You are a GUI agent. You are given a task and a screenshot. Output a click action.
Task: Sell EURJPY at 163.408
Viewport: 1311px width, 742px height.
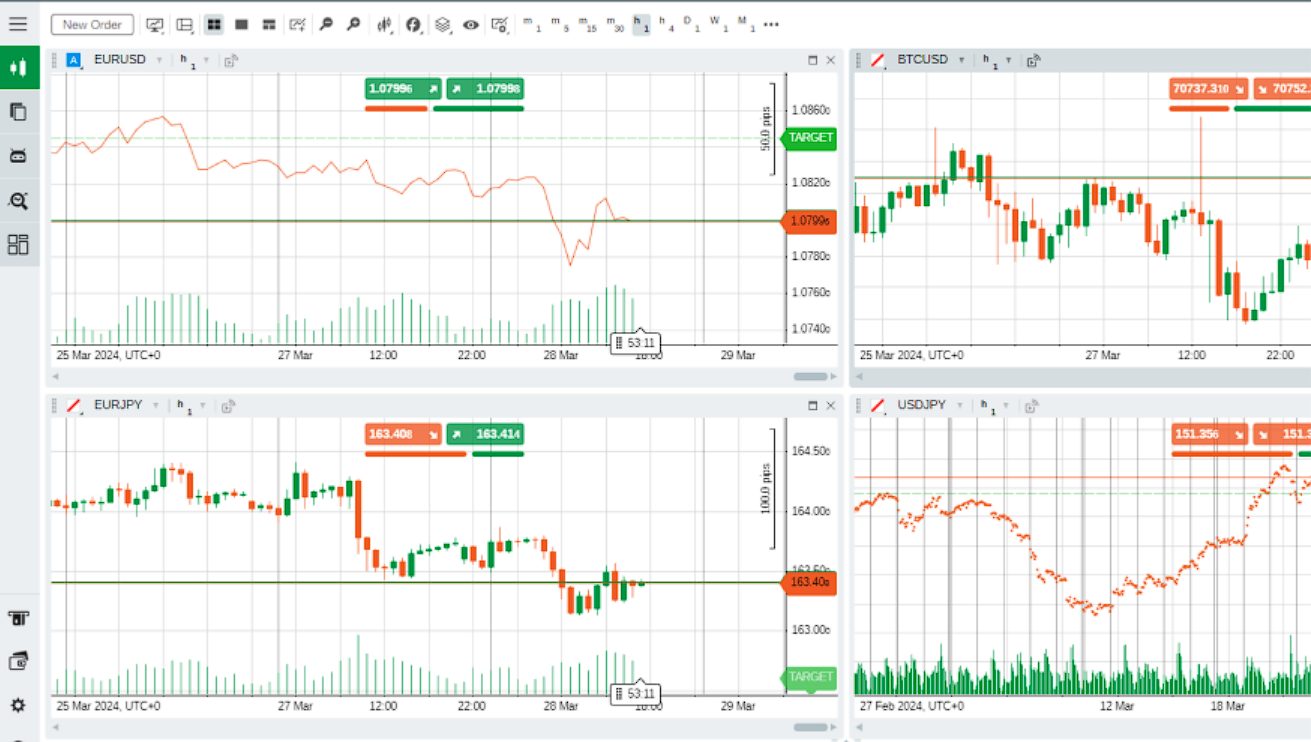(403, 434)
